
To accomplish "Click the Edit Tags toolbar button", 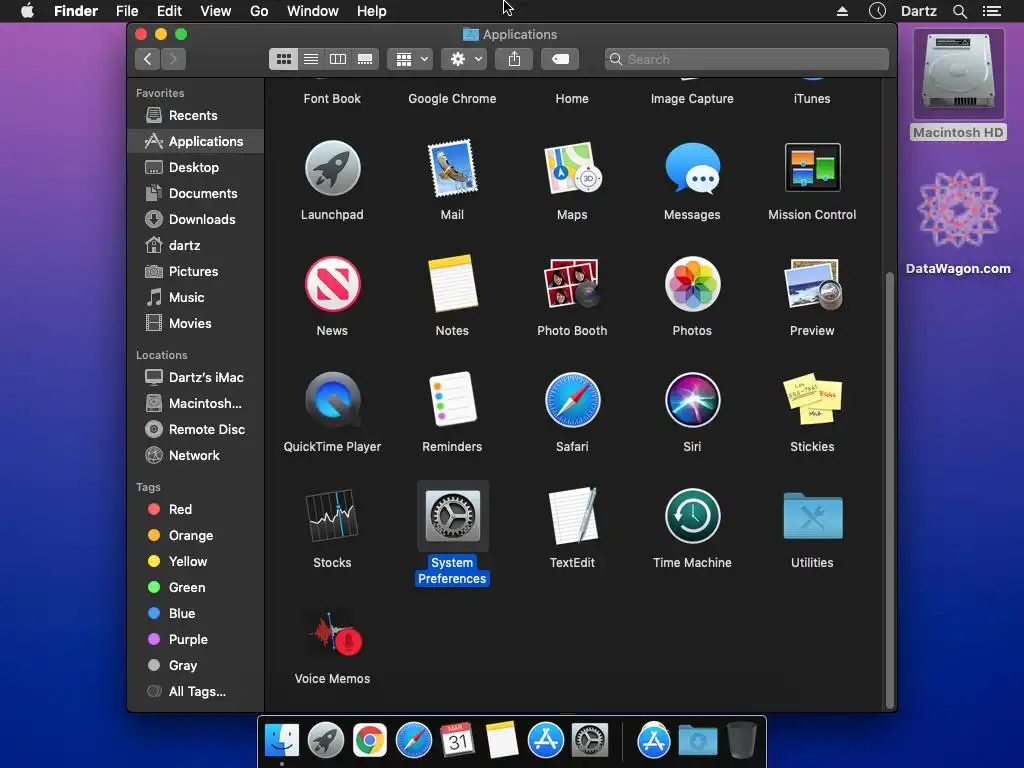I will pos(560,59).
